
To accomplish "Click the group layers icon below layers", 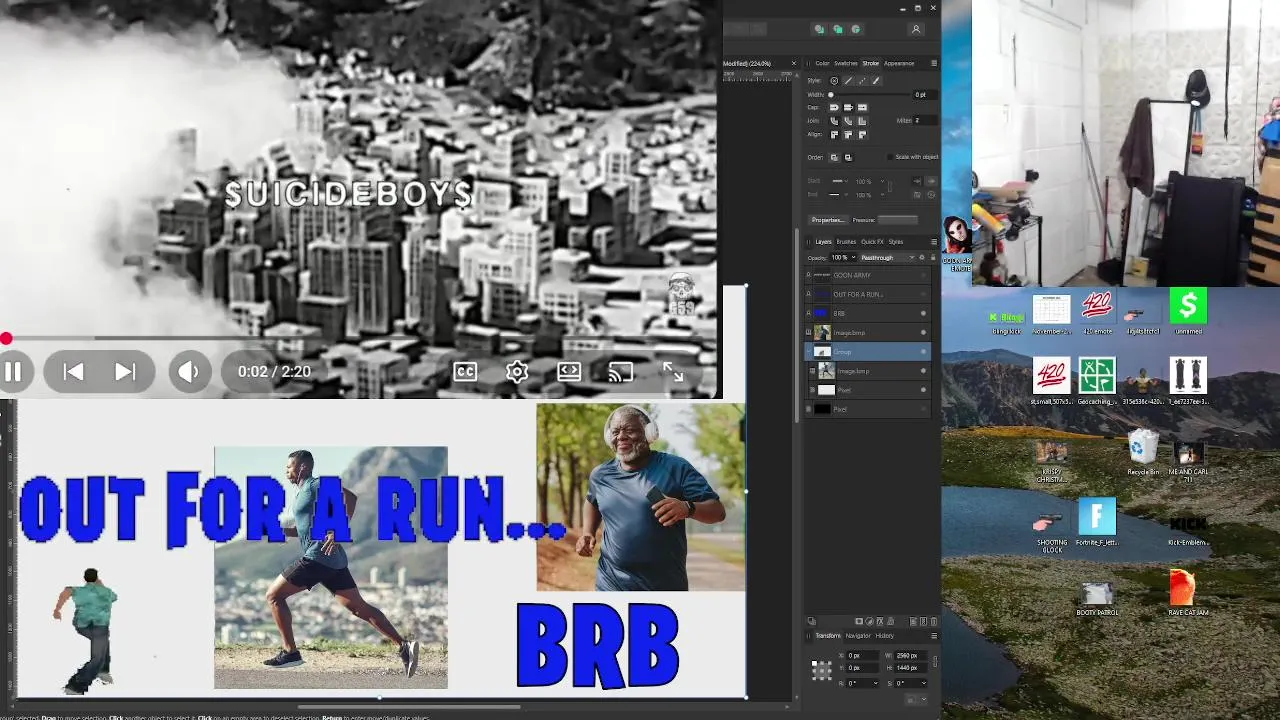I will point(913,621).
